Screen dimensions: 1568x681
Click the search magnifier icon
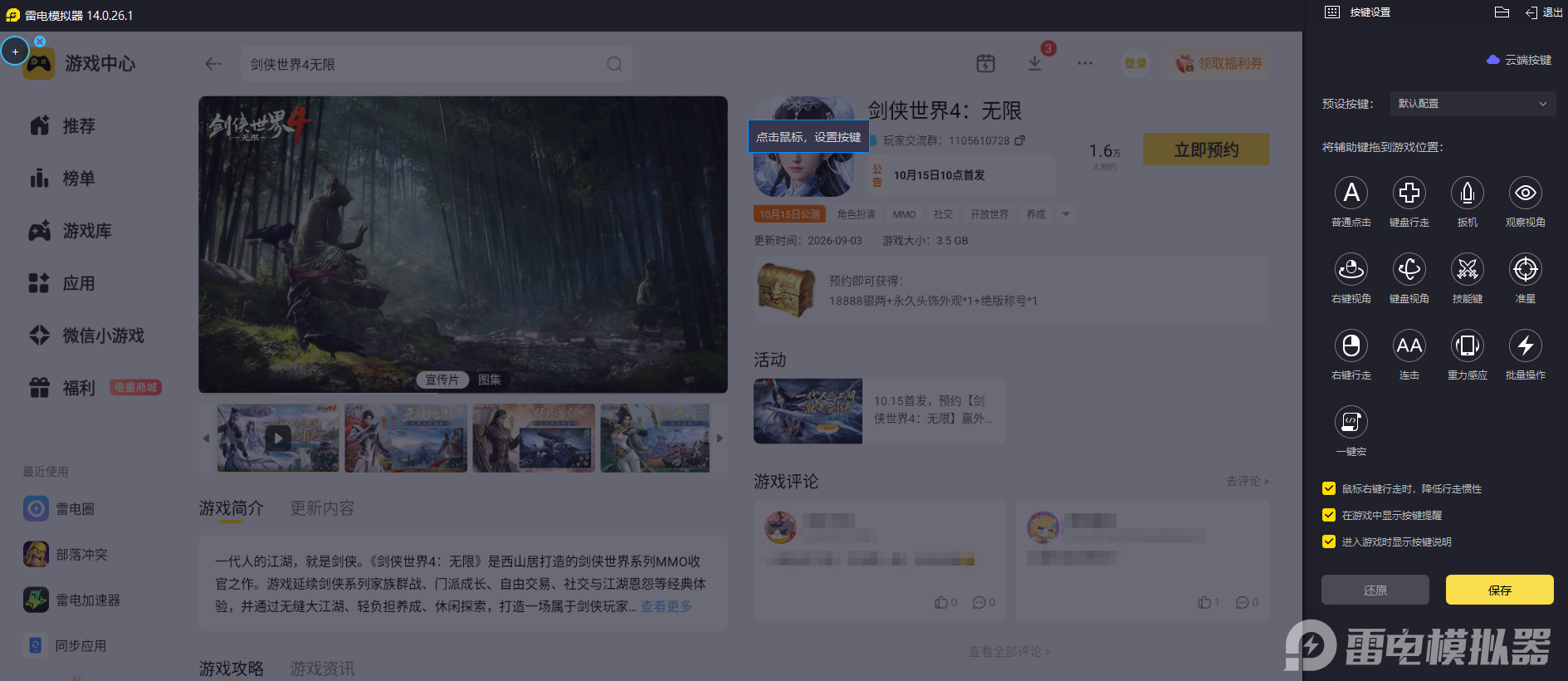click(x=614, y=64)
